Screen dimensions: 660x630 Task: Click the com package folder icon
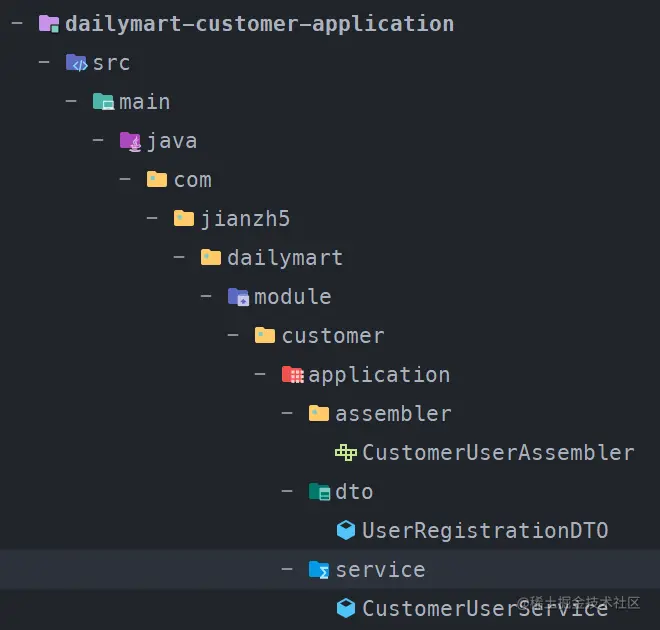coord(157,180)
